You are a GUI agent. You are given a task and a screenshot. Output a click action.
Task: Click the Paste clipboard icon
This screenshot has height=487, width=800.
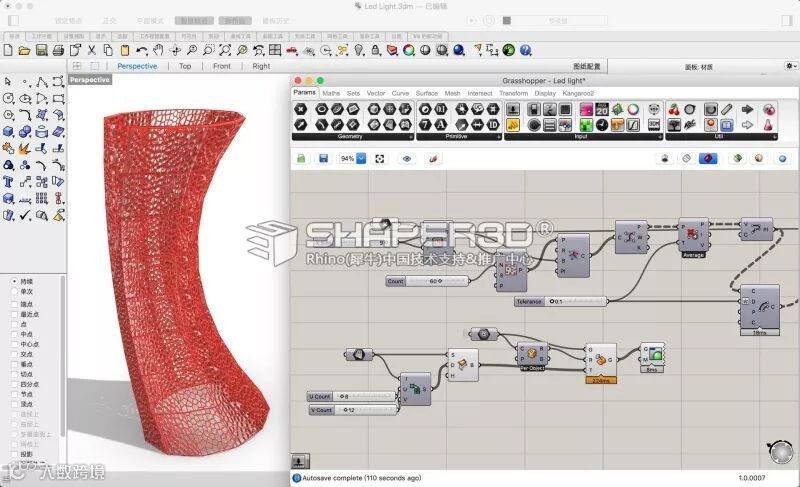point(125,50)
